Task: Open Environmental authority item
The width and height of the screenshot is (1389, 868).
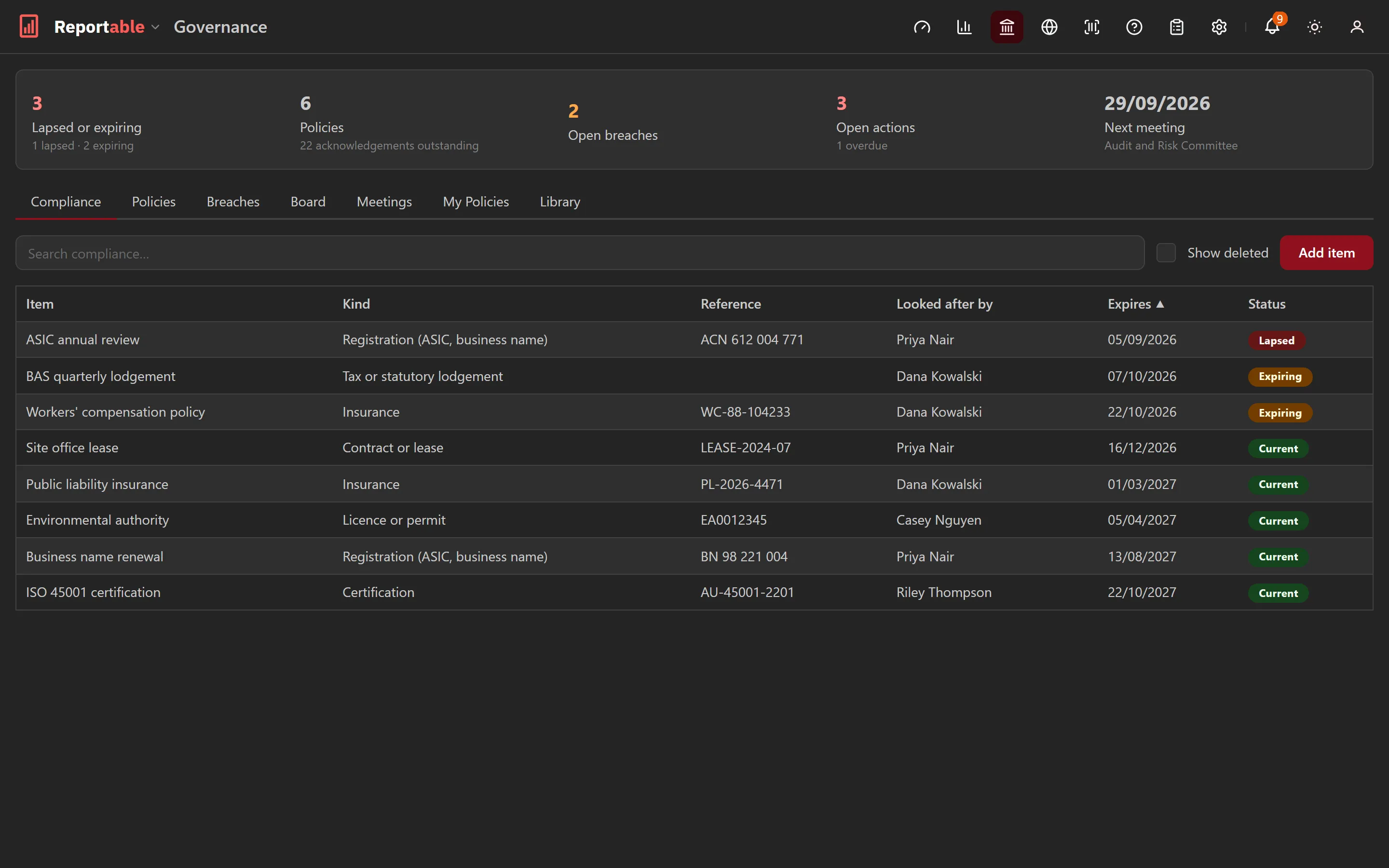Action: (x=694, y=519)
